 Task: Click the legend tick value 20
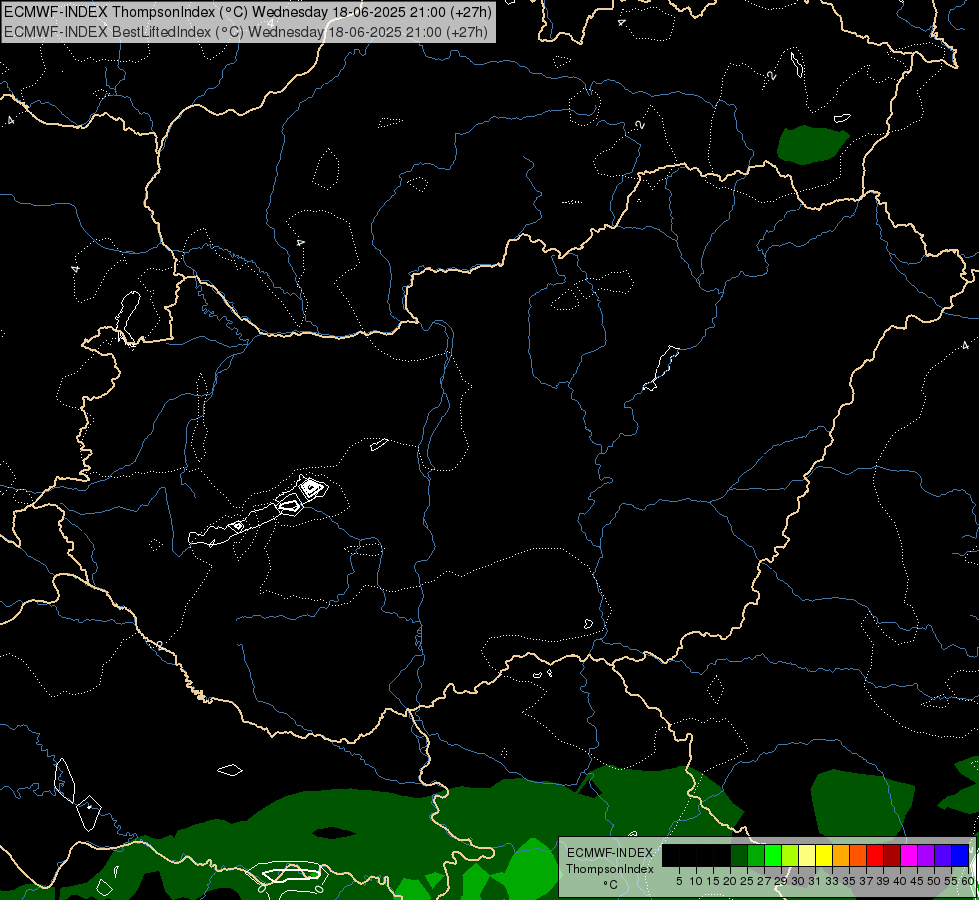730,881
